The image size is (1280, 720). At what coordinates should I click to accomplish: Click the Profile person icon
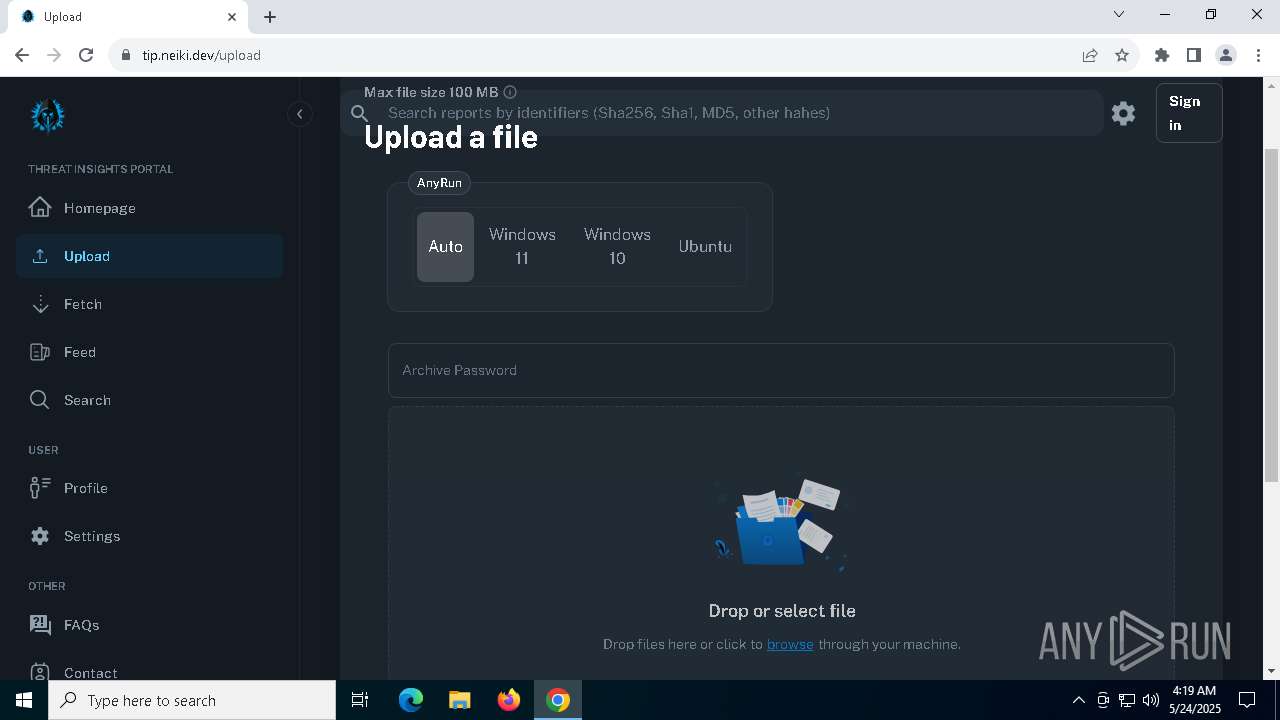coord(40,488)
